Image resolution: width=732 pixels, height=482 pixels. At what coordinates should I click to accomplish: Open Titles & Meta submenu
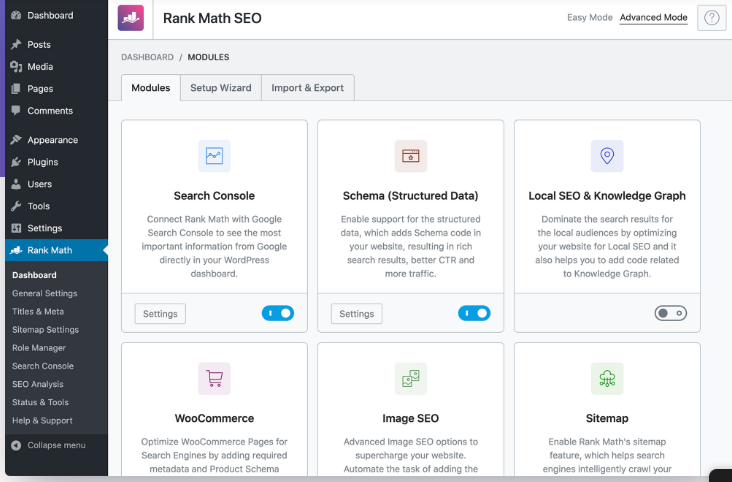38,312
